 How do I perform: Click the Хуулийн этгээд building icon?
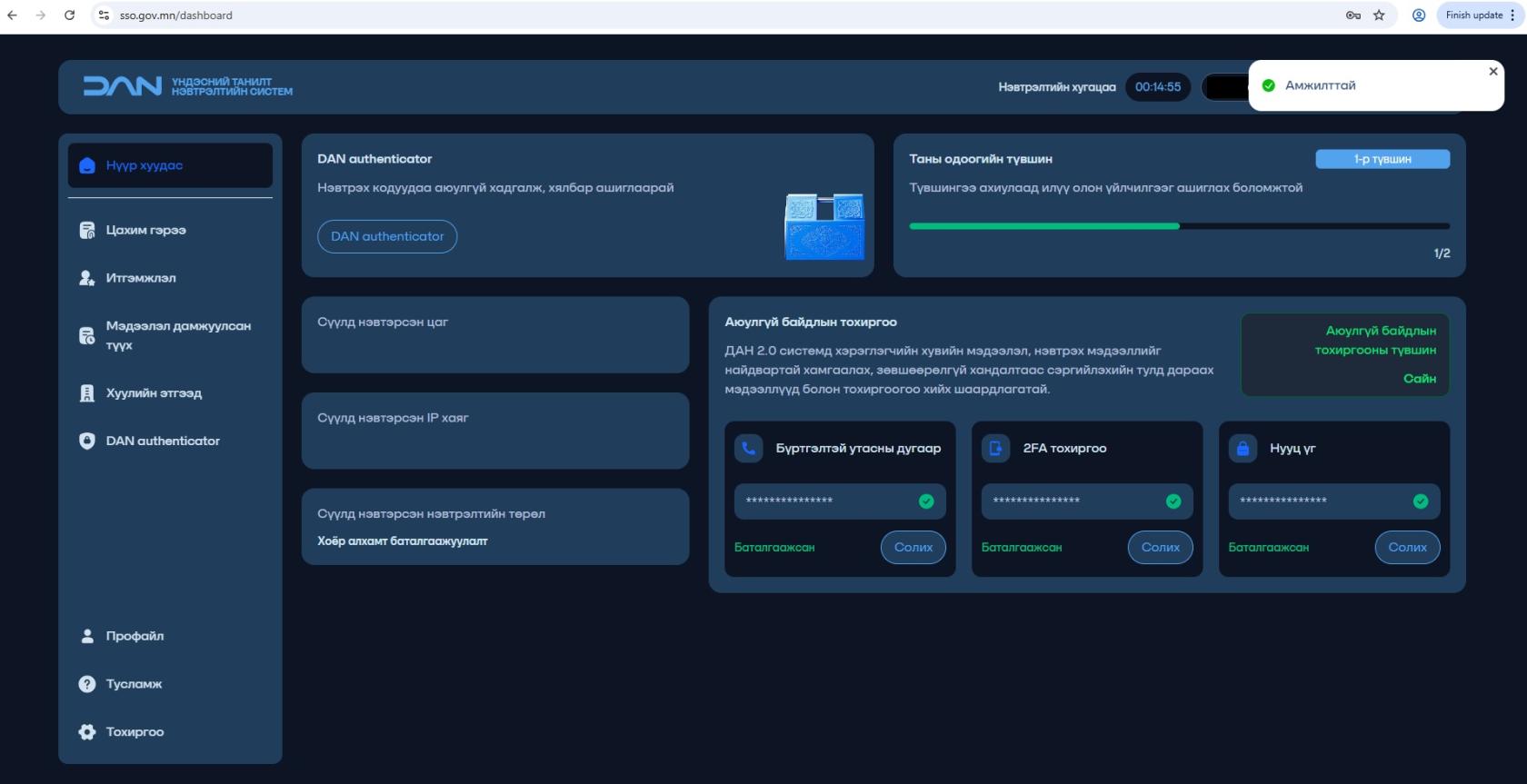87,393
